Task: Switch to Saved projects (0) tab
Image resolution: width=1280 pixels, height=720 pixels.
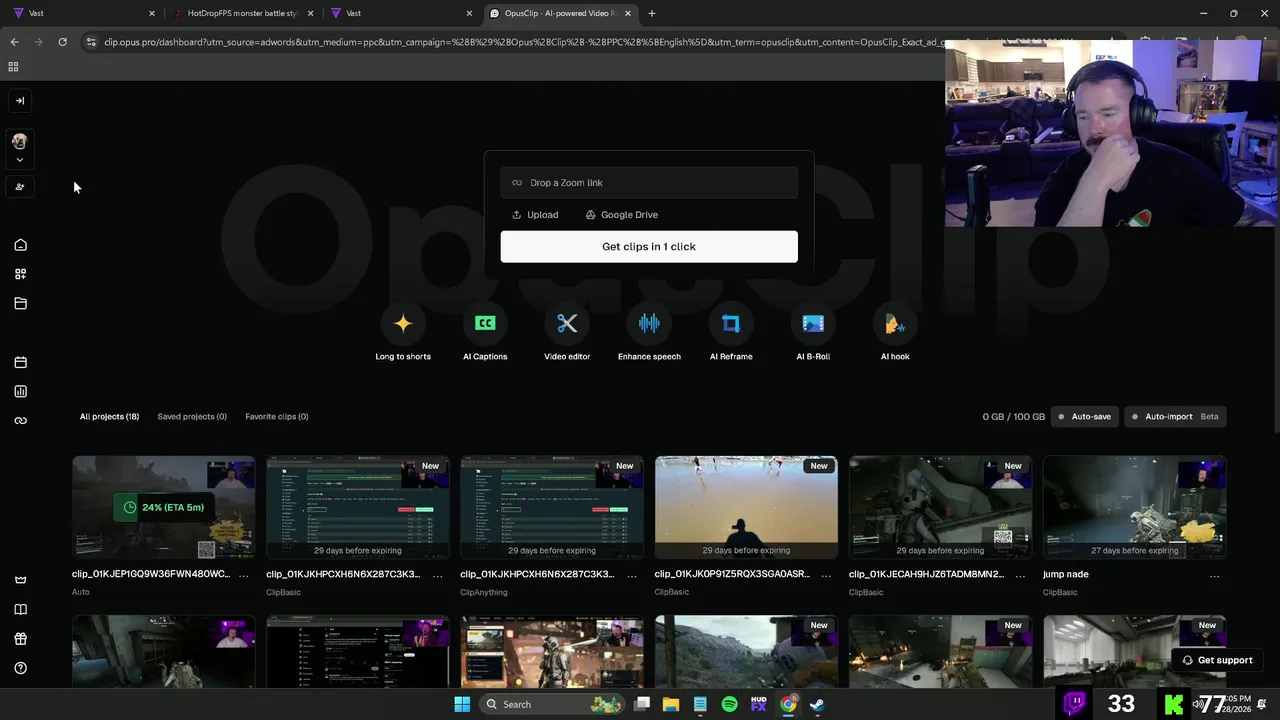Action: (x=192, y=417)
